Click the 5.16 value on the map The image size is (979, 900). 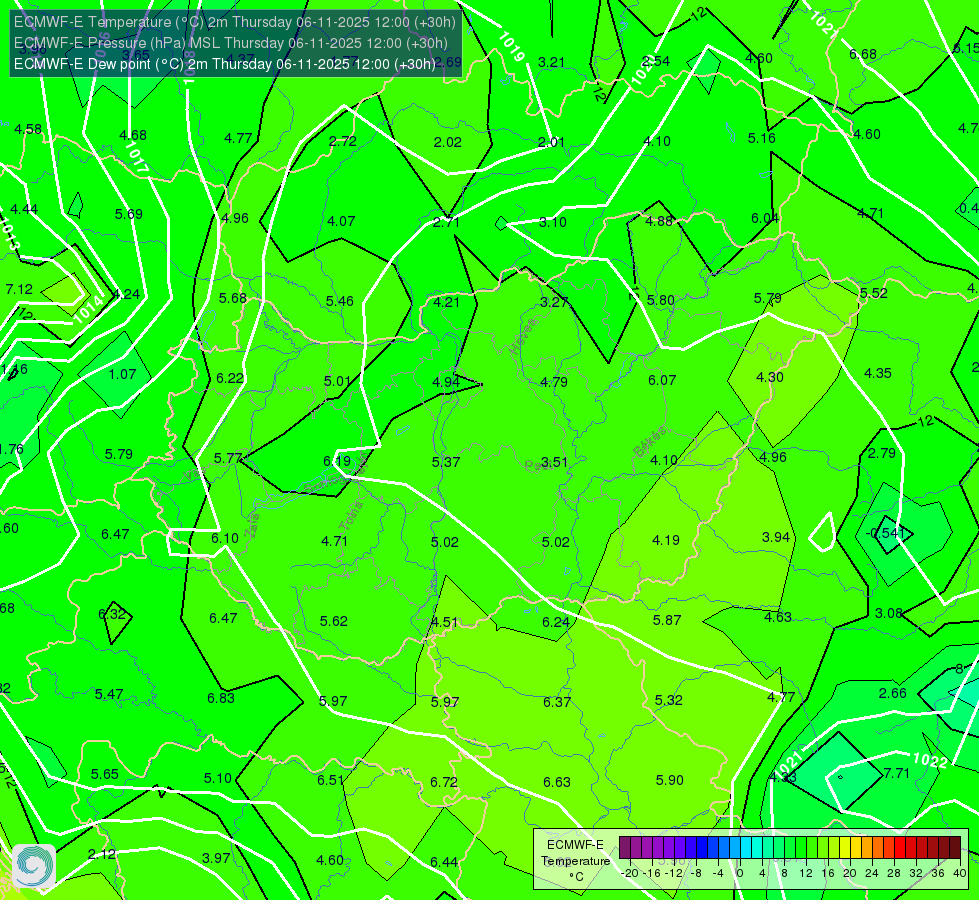(762, 138)
